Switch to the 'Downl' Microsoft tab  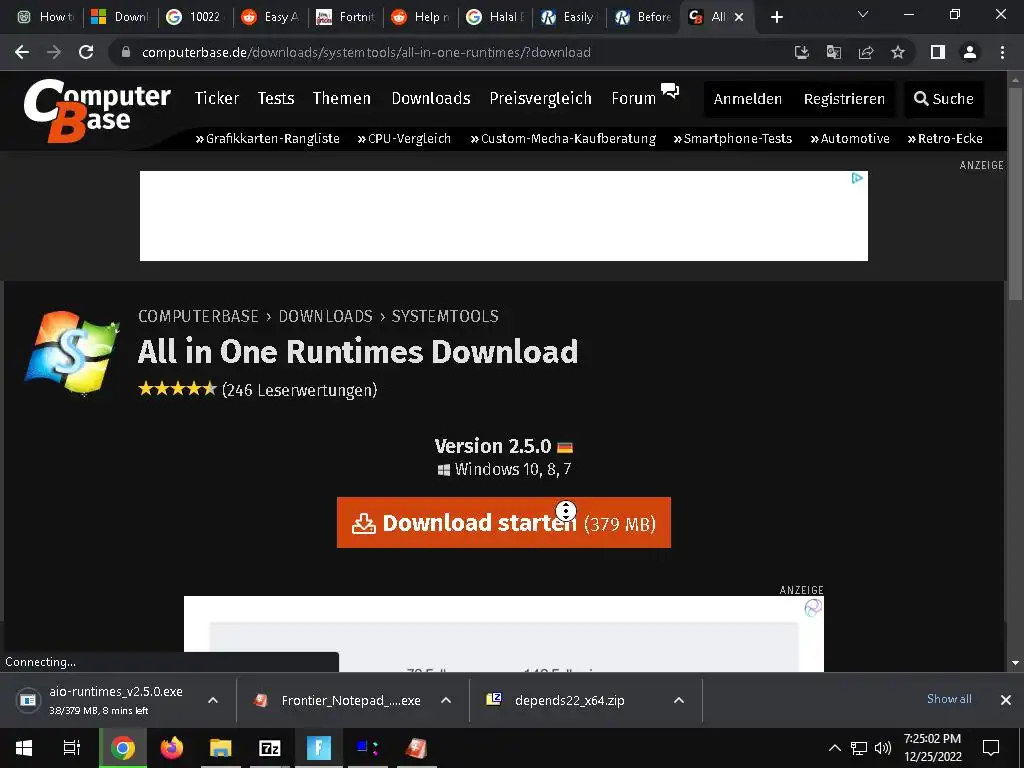coord(121,17)
